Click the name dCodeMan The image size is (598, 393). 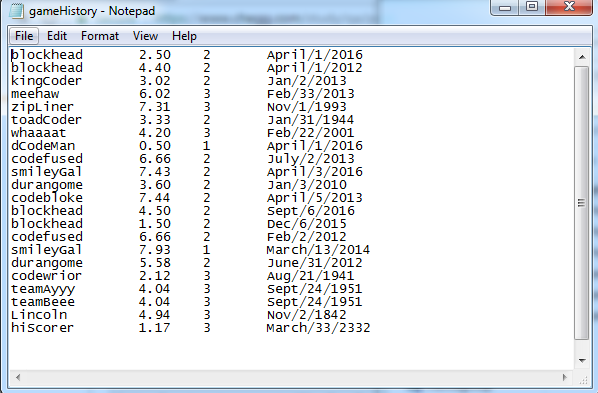pyautogui.click(x=43, y=146)
